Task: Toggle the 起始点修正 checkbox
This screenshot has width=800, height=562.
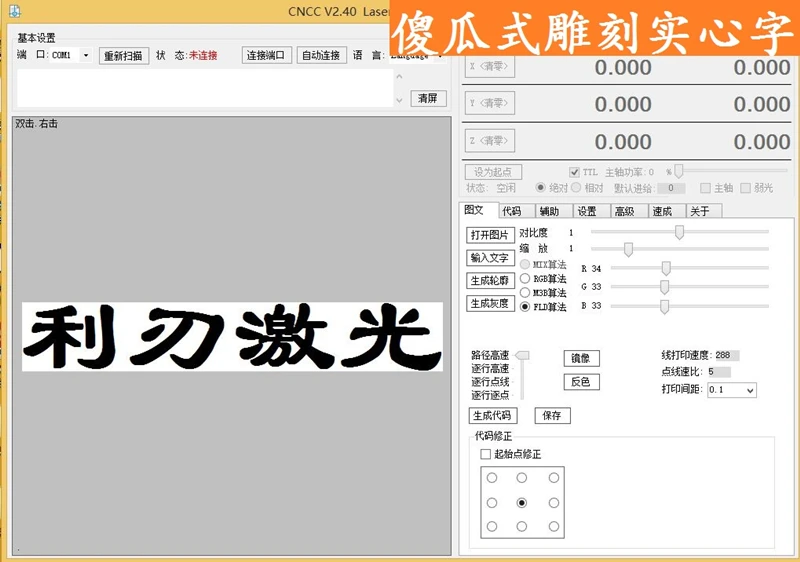Action: pos(486,454)
